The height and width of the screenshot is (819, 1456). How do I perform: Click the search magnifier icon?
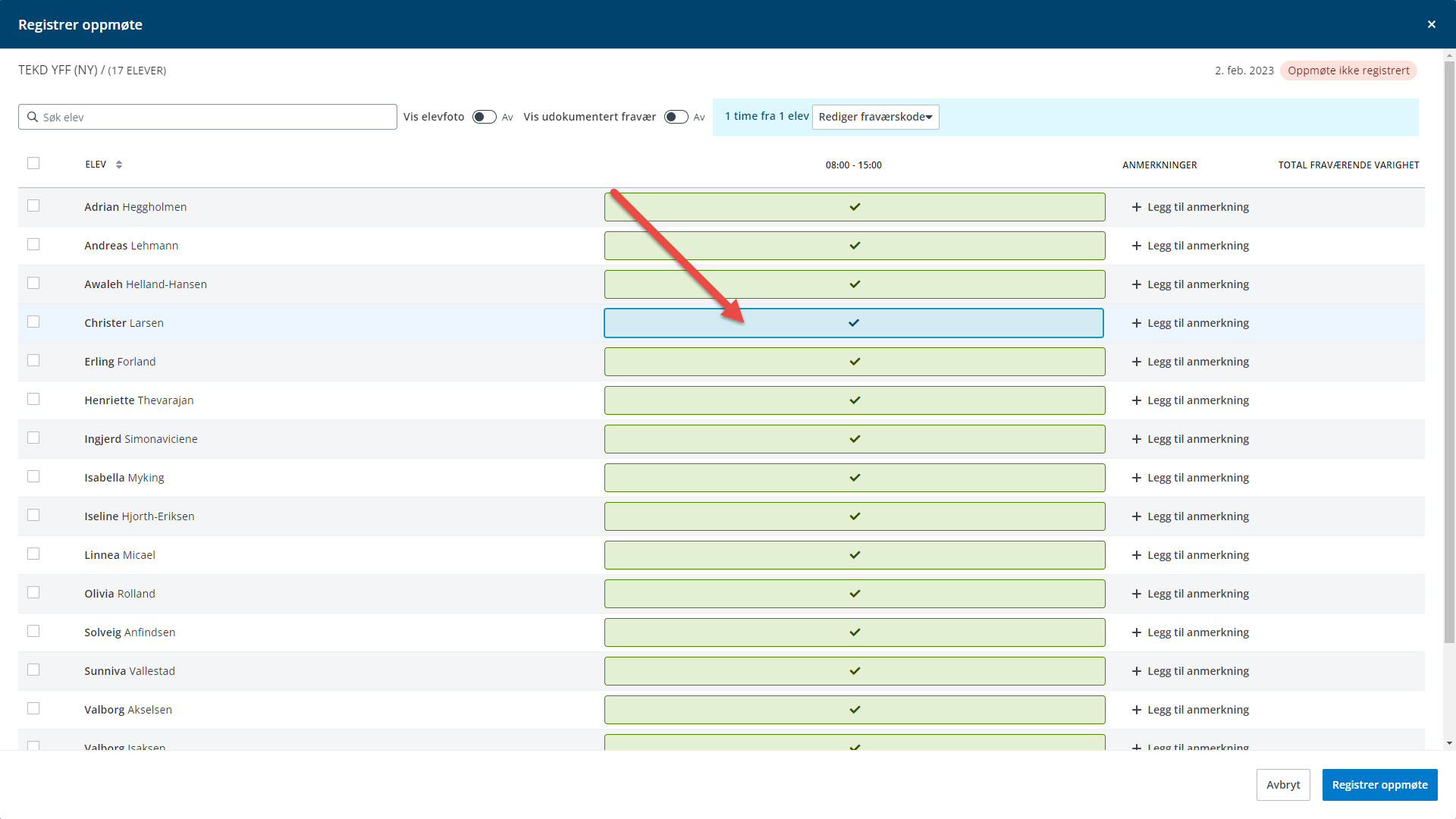32,117
